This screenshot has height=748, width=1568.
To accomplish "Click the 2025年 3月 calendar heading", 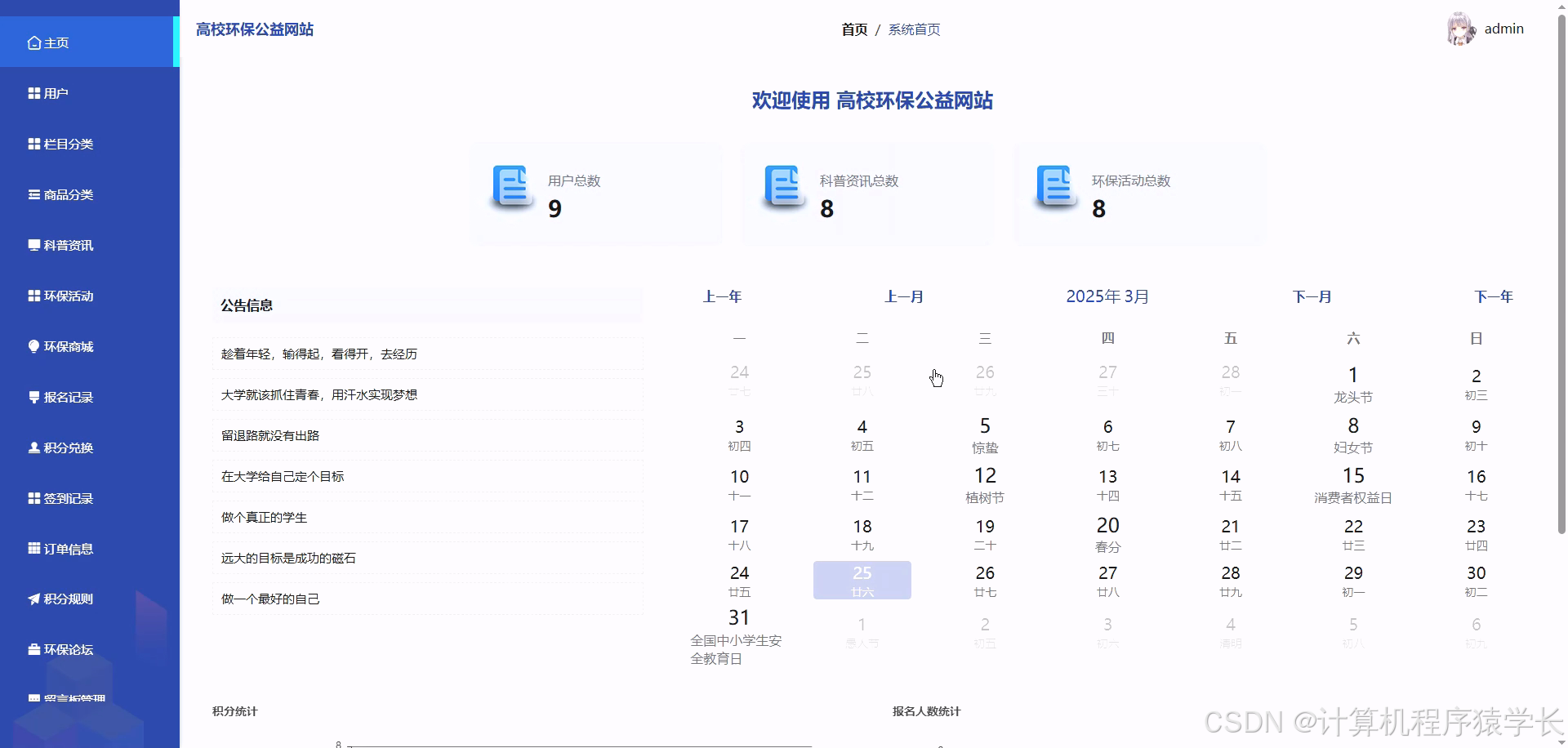I will (x=1107, y=296).
